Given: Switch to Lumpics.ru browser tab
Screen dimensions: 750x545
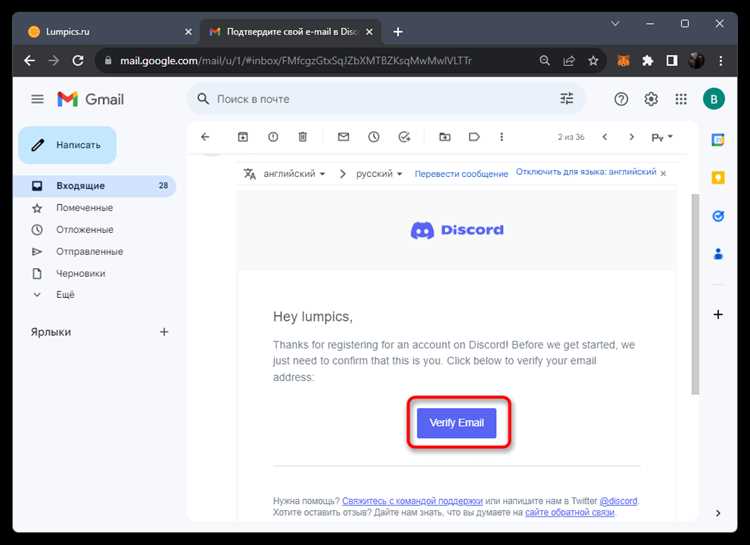Looking at the screenshot, I should click(108, 32).
